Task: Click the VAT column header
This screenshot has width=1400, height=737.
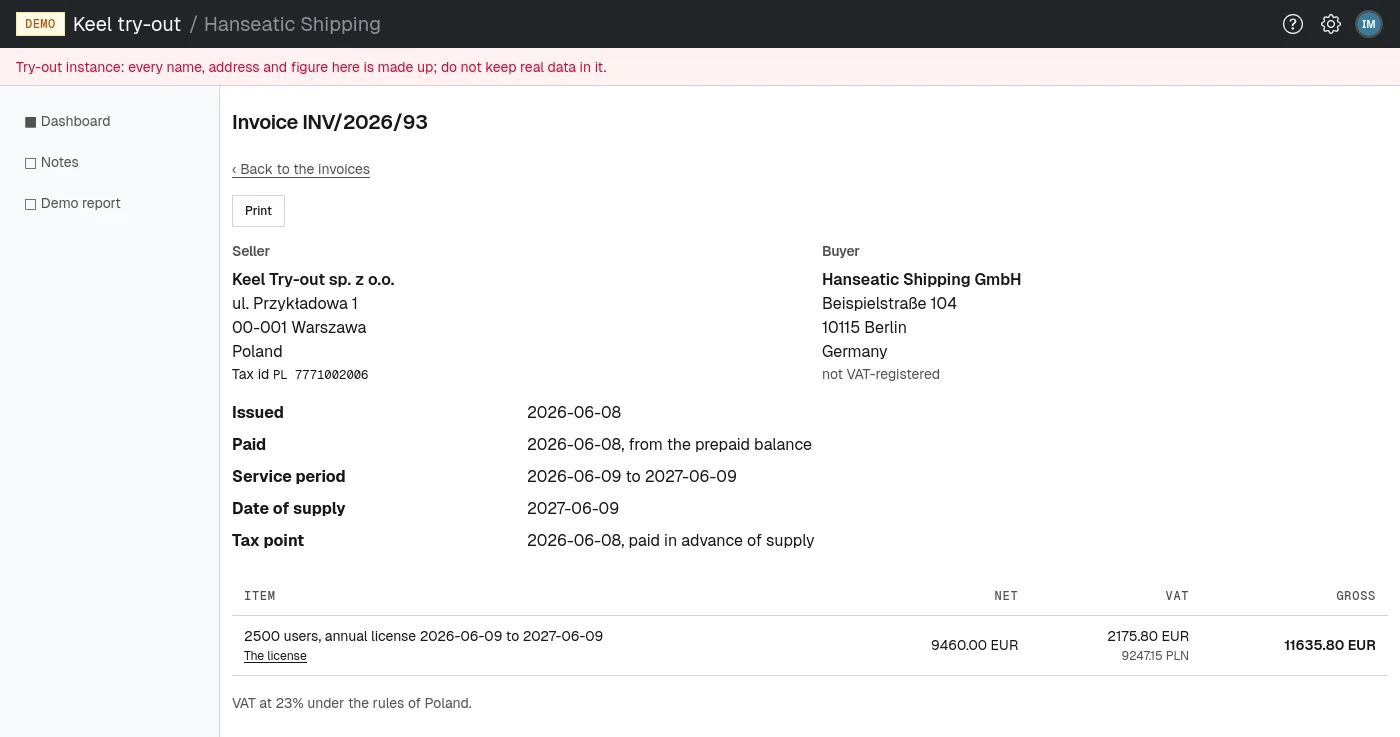Action: click(1177, 596)
